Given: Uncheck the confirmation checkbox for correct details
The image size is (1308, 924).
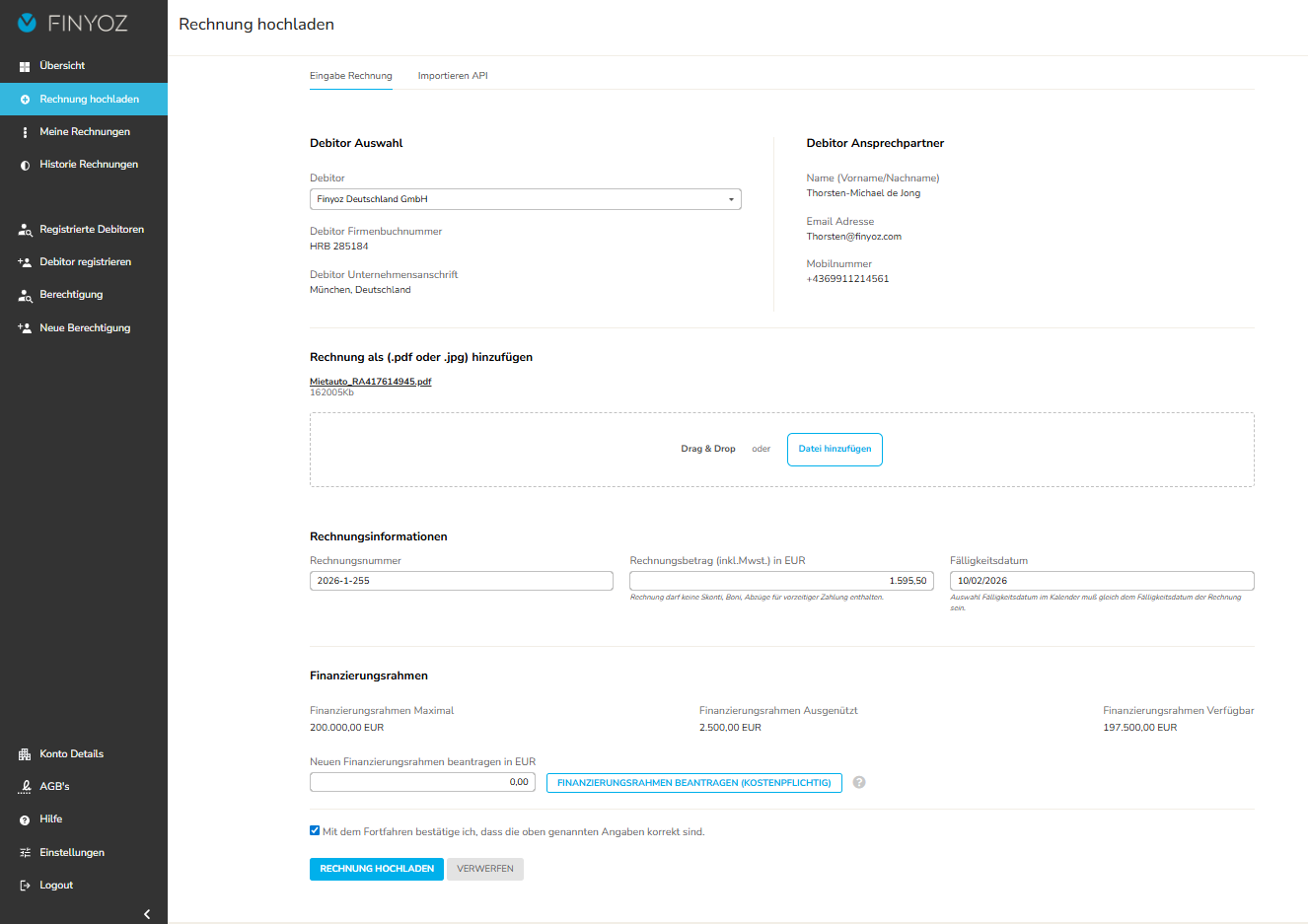Looking at the screenshot, I should 315,831.
